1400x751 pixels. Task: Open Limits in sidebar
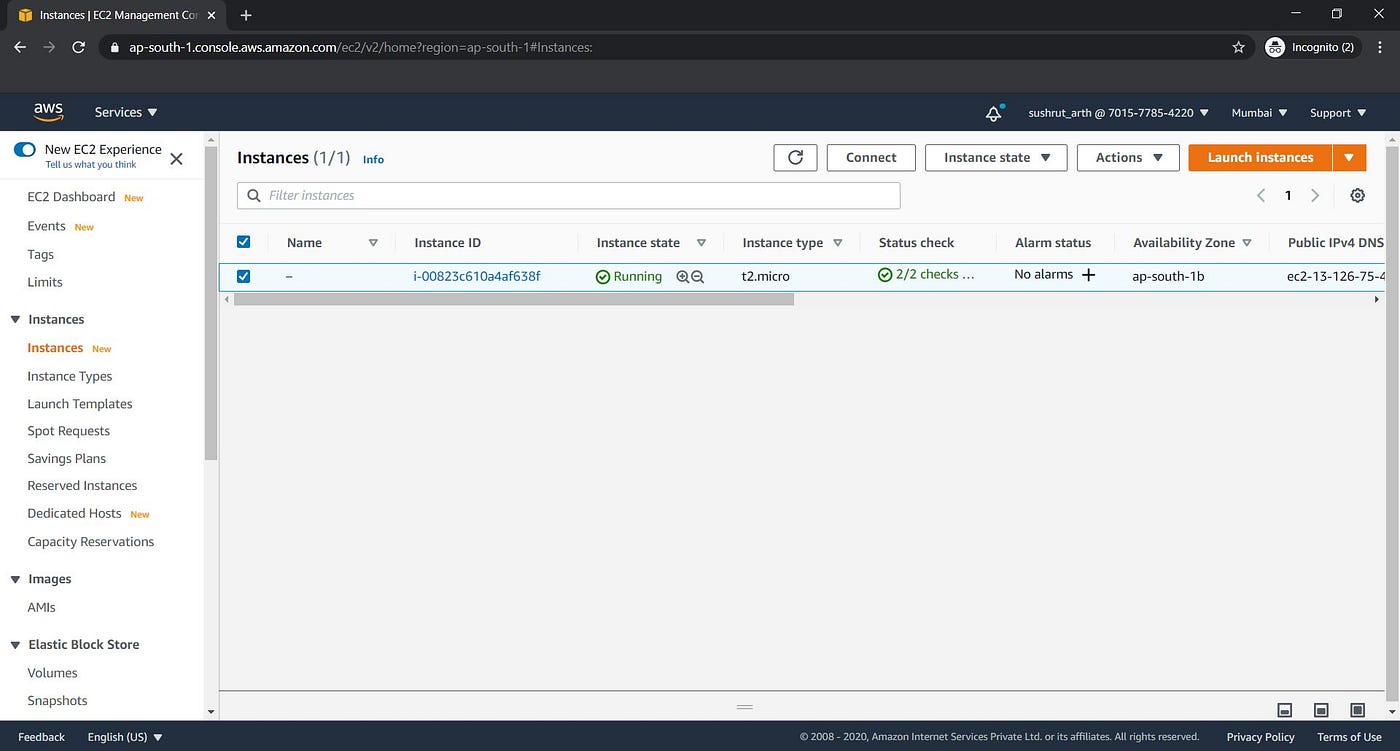click(x=44, y=282)
